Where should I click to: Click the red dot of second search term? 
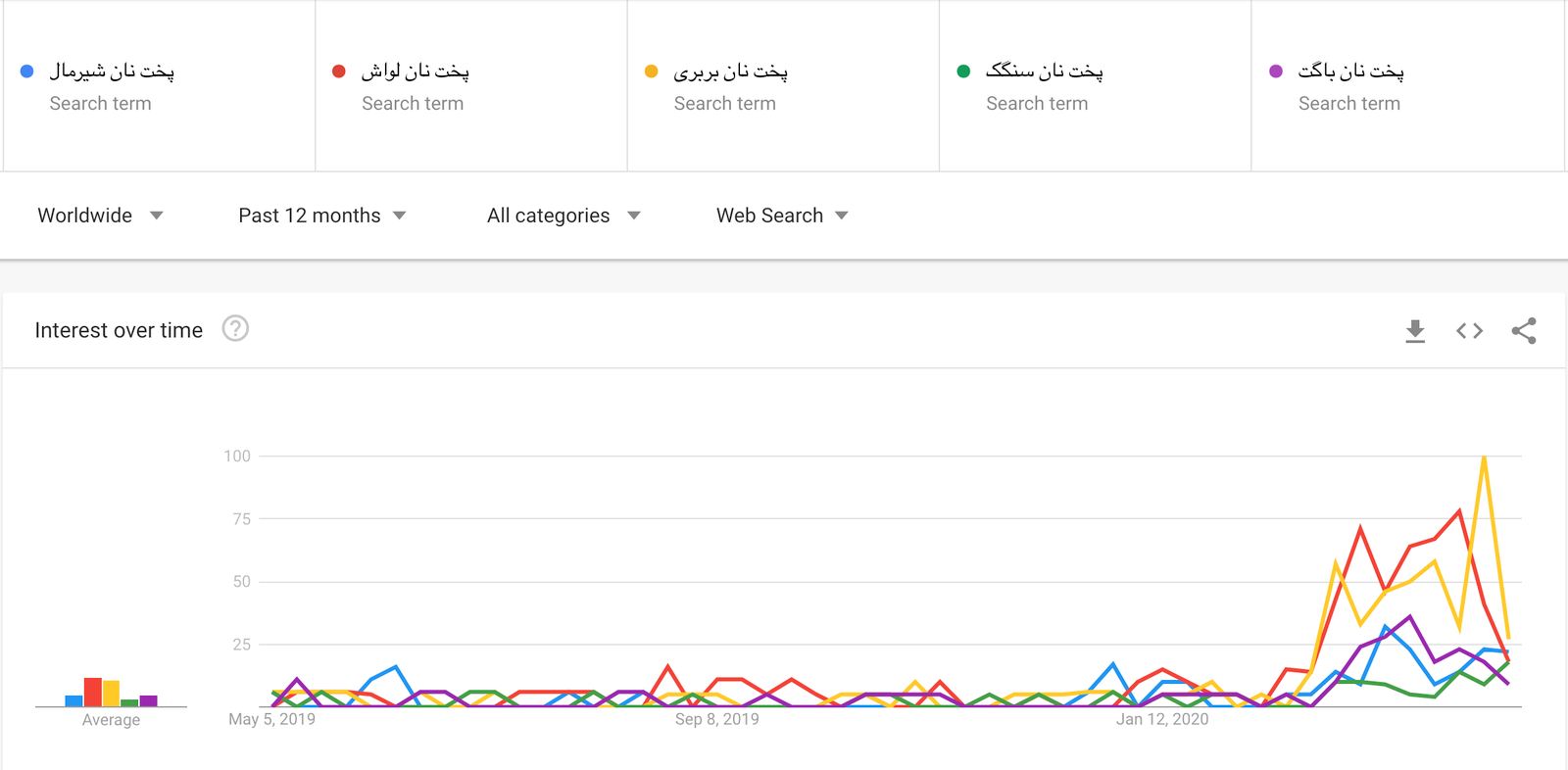pyautogui.click(x=339, y=72)
